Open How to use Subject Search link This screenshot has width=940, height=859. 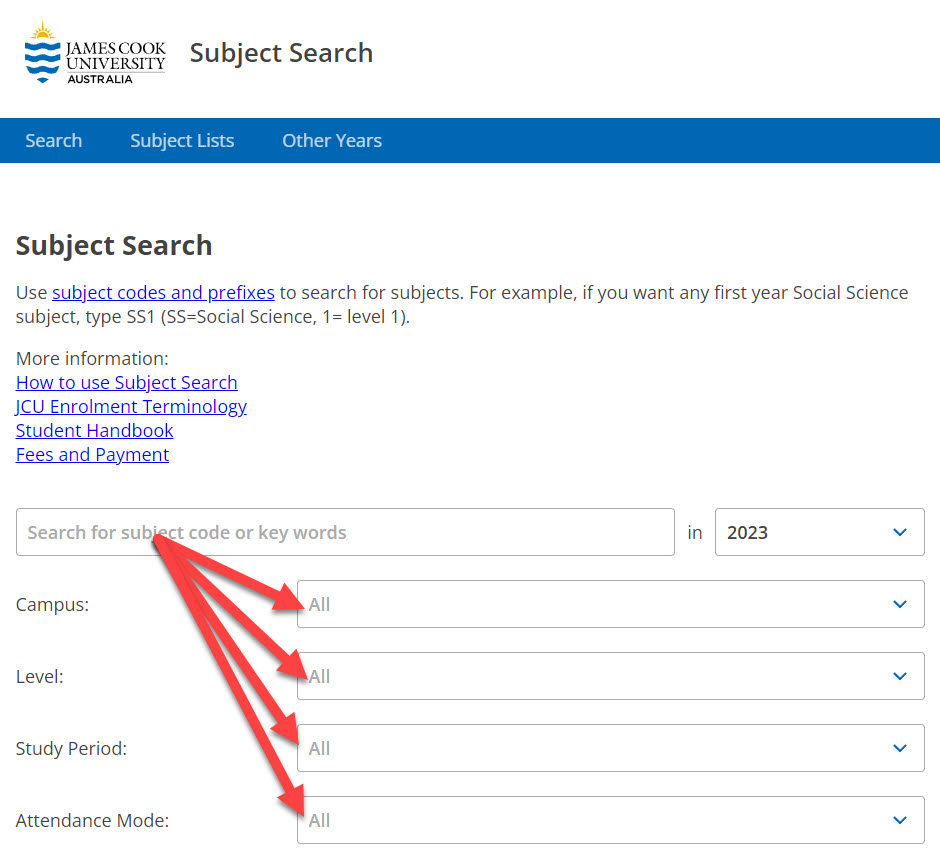tap(126, 382)
